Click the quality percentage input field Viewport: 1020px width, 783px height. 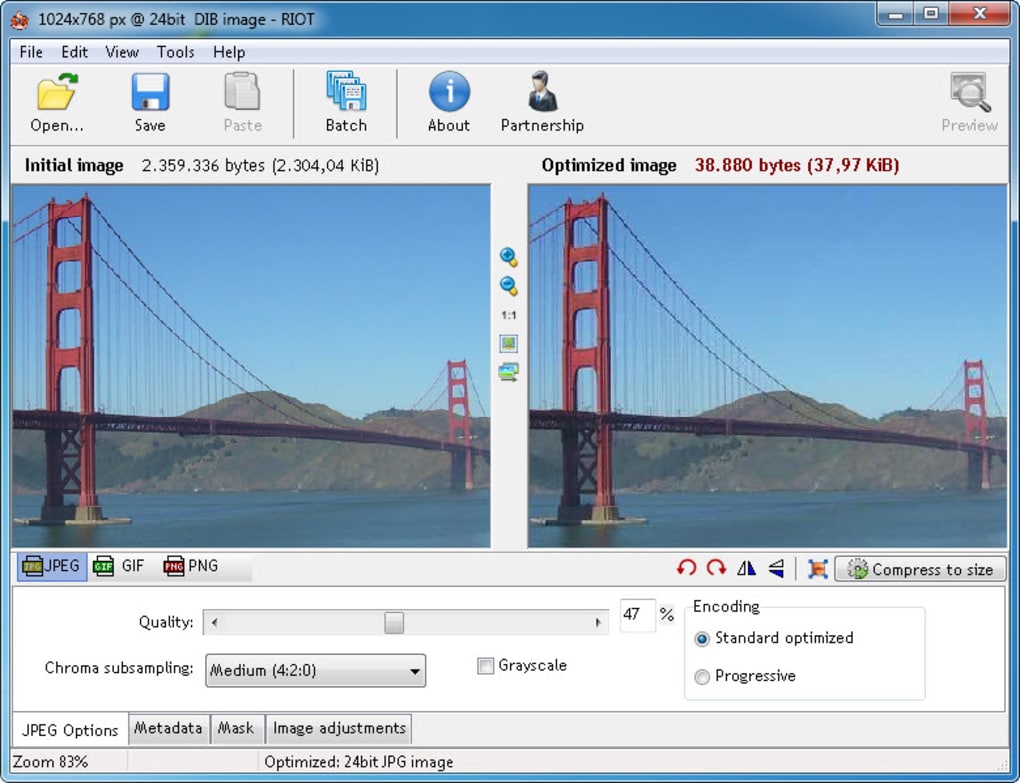636,615
